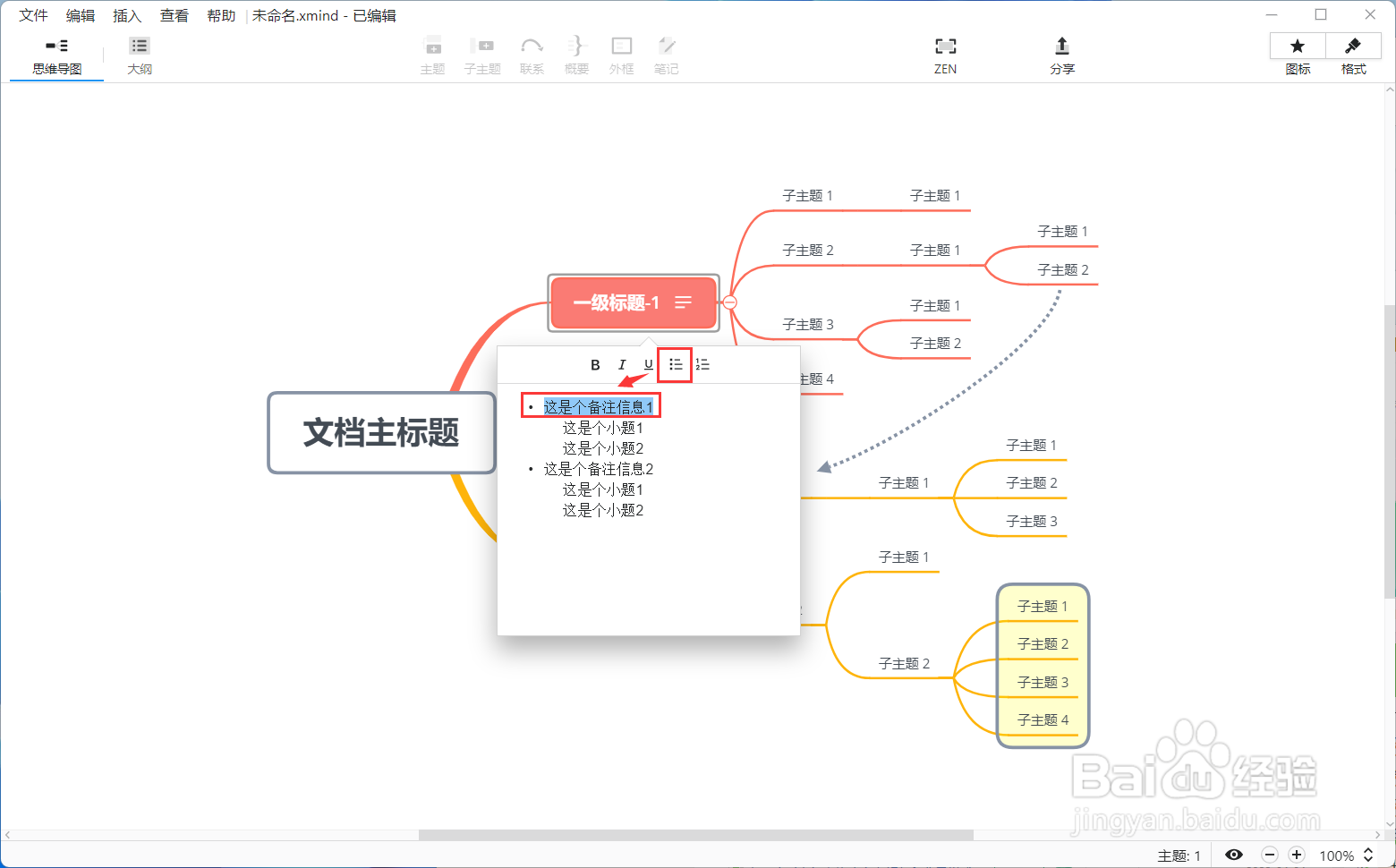
Task: Toggle the eye visibility icon in status bar
Action: click(x=1234, y=855)
